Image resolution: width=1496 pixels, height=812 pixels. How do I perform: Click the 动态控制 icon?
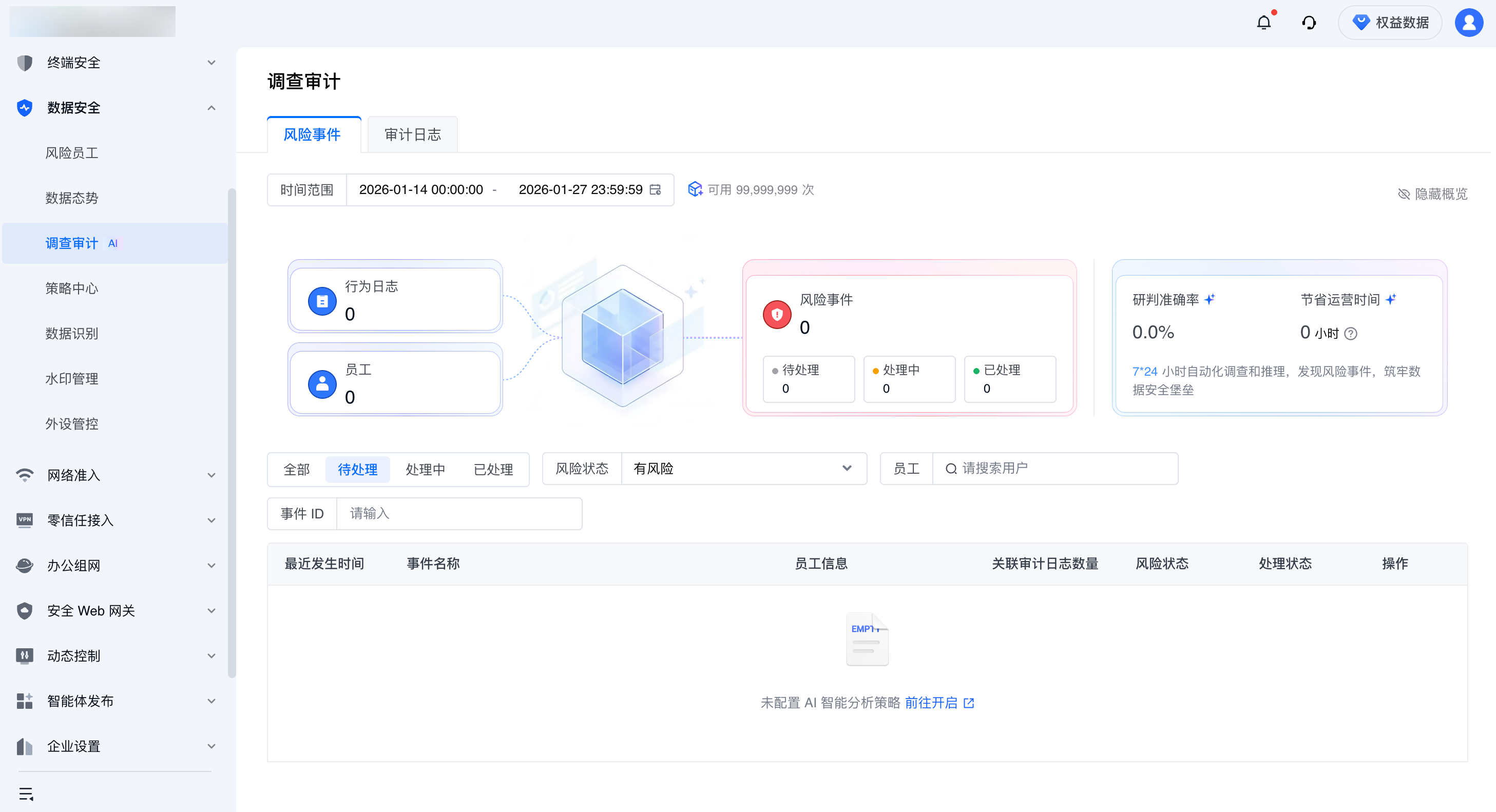click(25, 656)
